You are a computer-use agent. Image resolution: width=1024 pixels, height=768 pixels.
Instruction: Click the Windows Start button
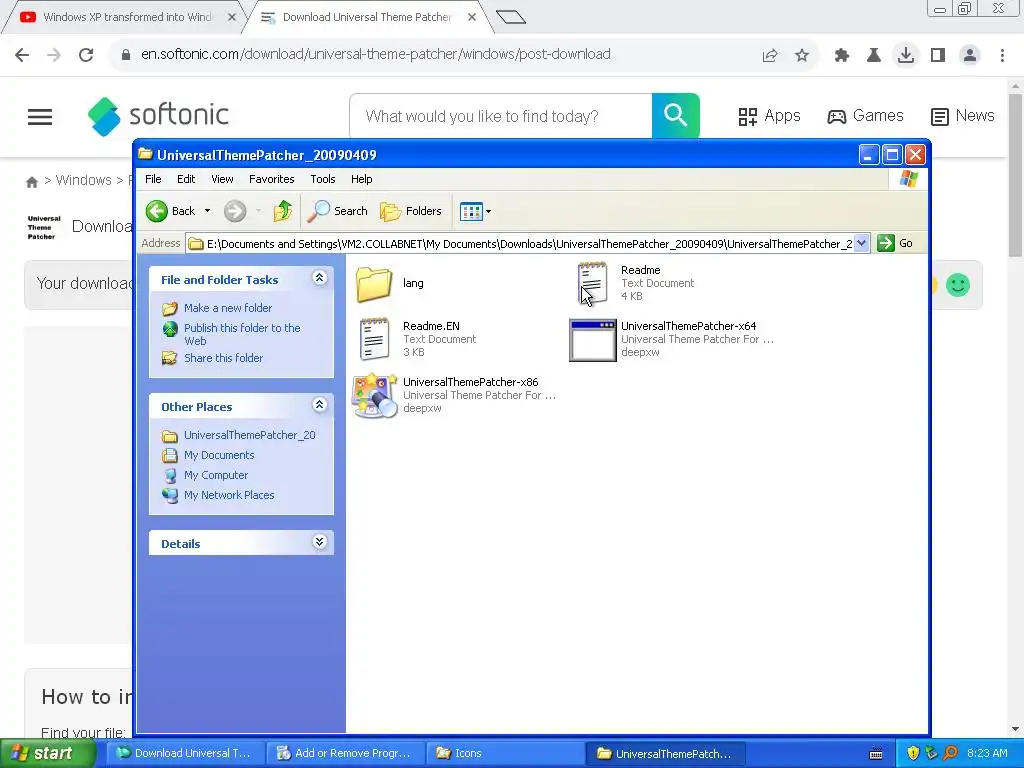pos(47,754)
